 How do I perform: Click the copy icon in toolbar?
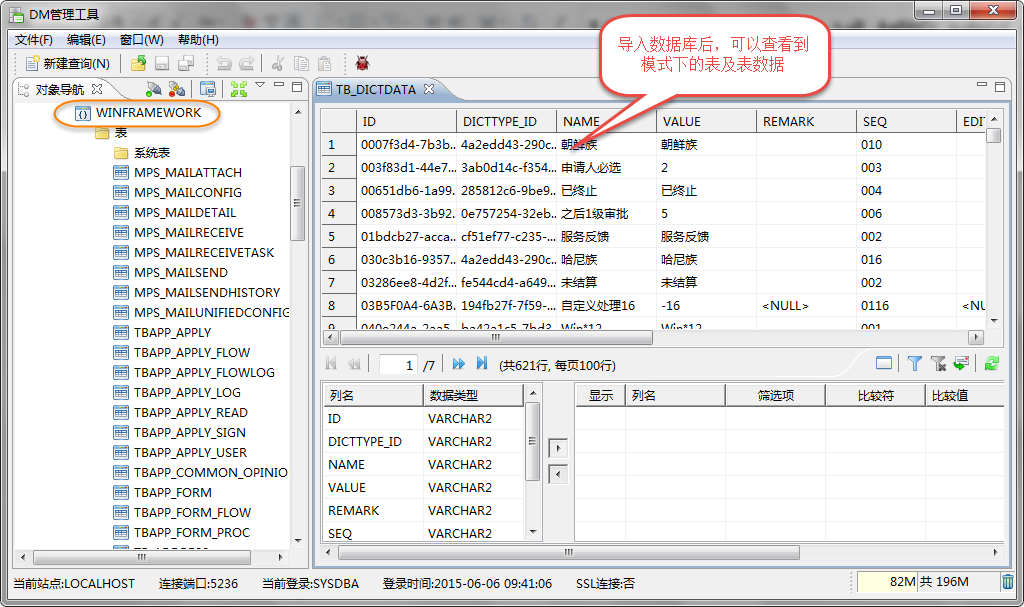301,63
